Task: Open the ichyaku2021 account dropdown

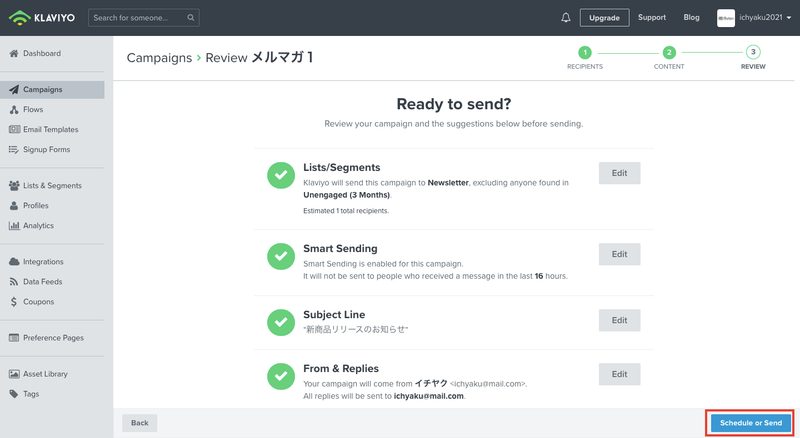Action: click(x=765, y=17)
